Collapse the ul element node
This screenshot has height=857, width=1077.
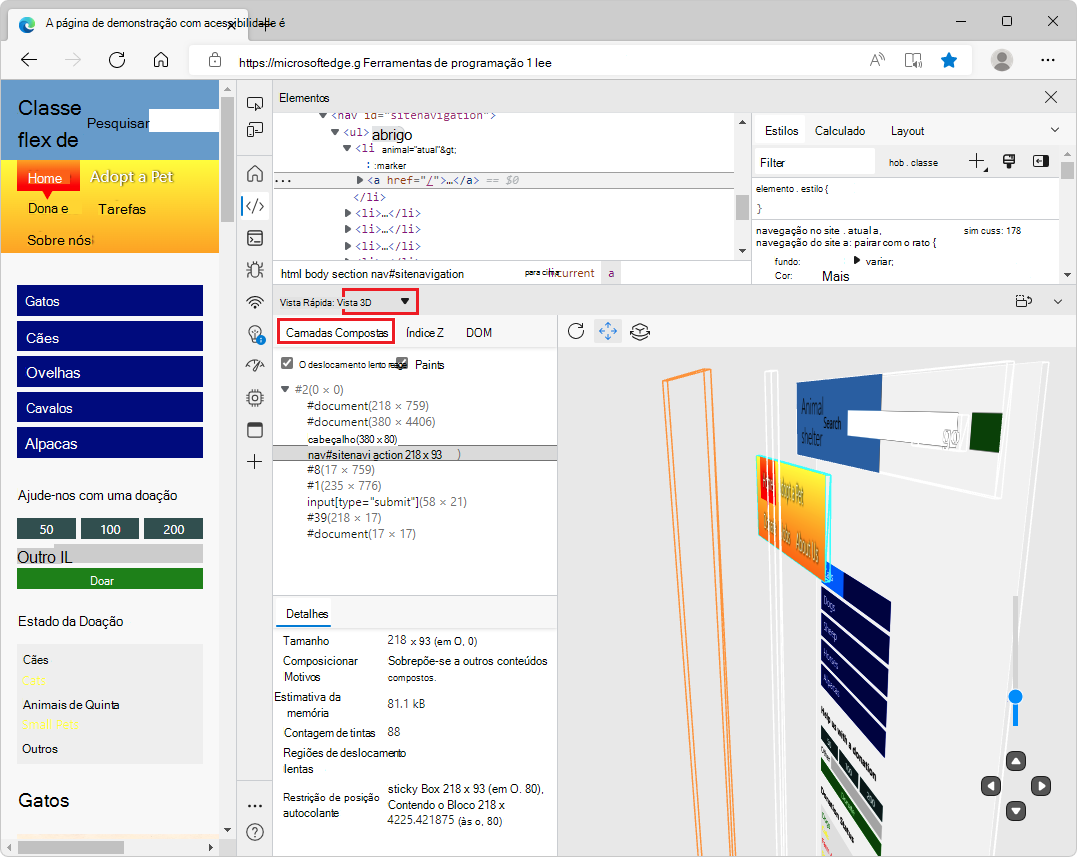[x=335, y=132]
